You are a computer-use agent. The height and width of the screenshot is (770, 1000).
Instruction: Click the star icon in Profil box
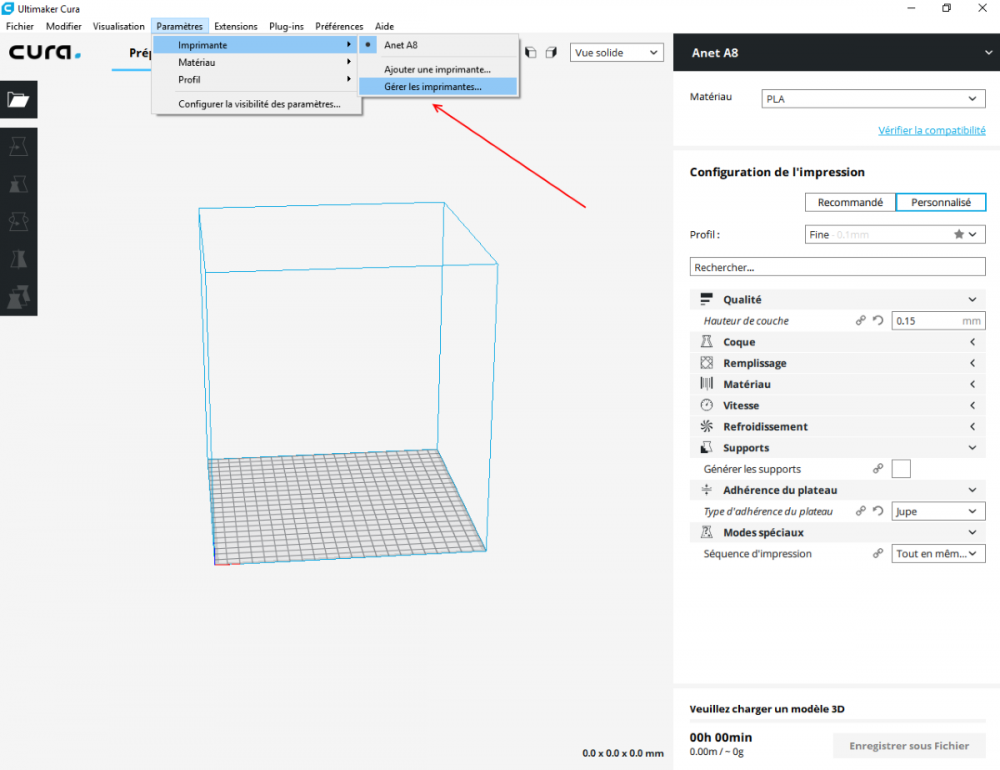pos(959,234)
